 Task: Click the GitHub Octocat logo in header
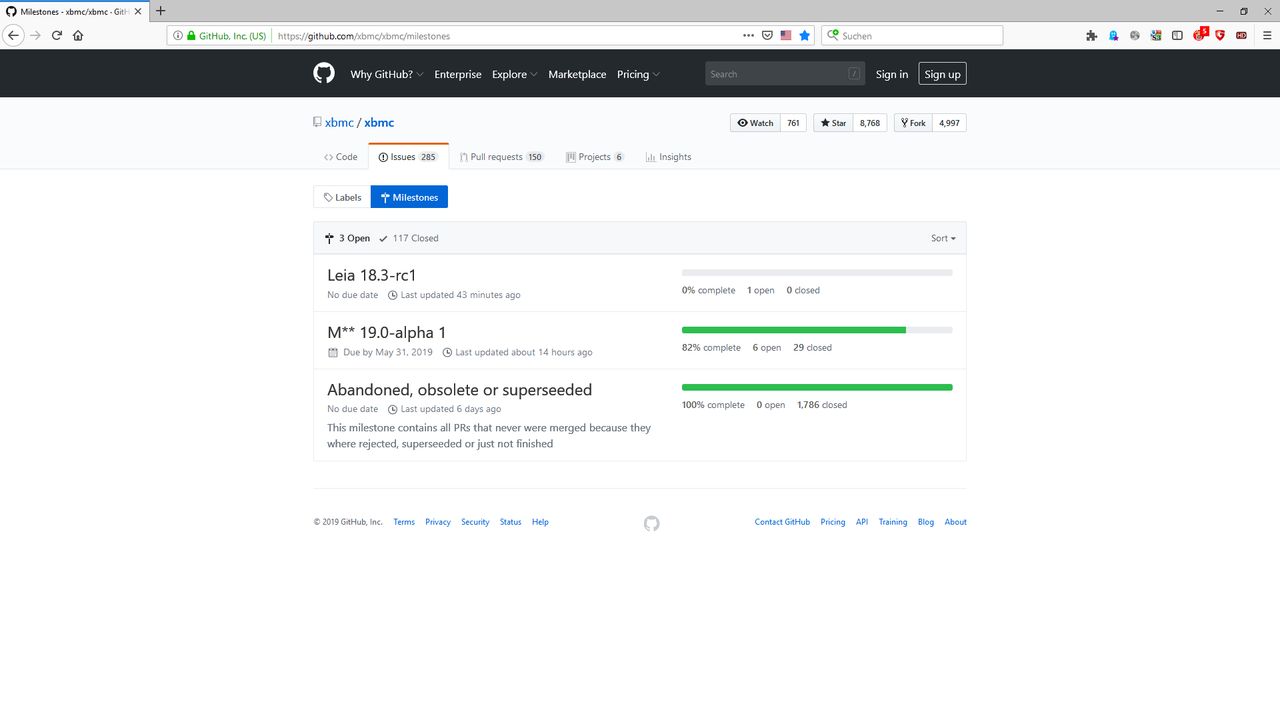(323, 73)
